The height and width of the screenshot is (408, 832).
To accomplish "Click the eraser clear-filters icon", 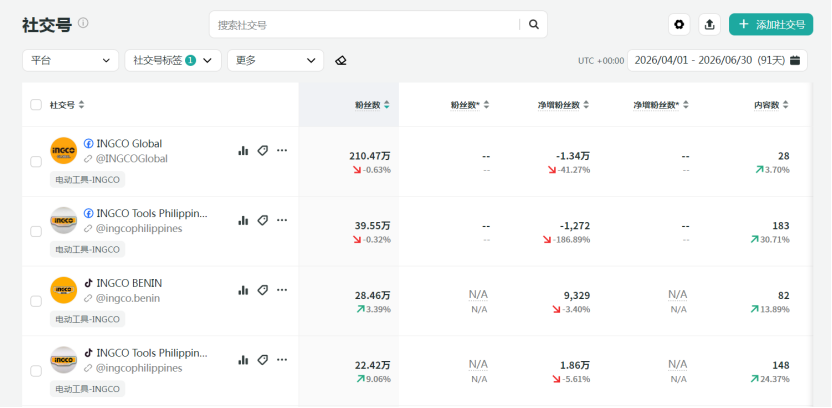I will tap(341, 60).
